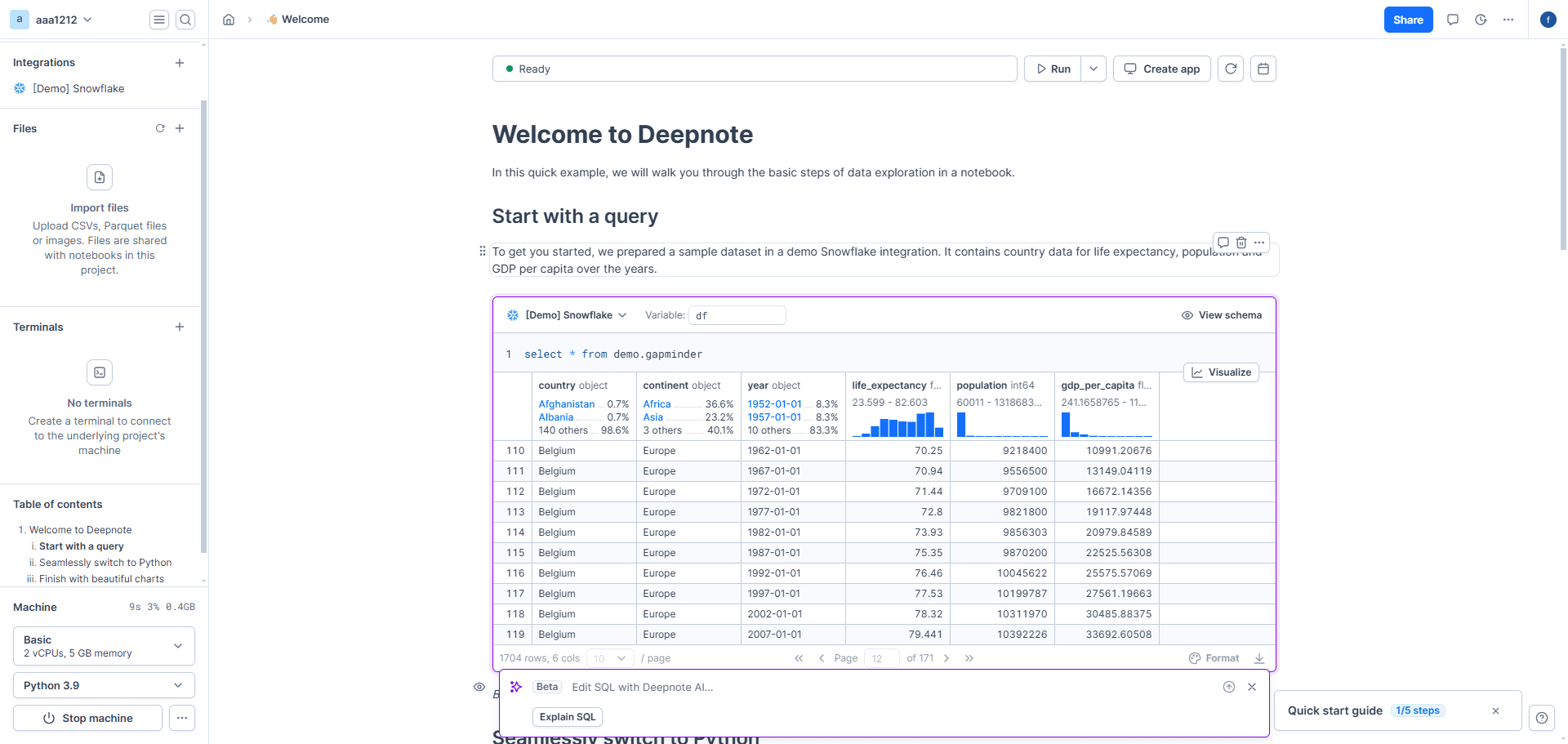The image size is (1568, 744).
Task: Change the Basic machine type dropdown
Action: [104, 646]
